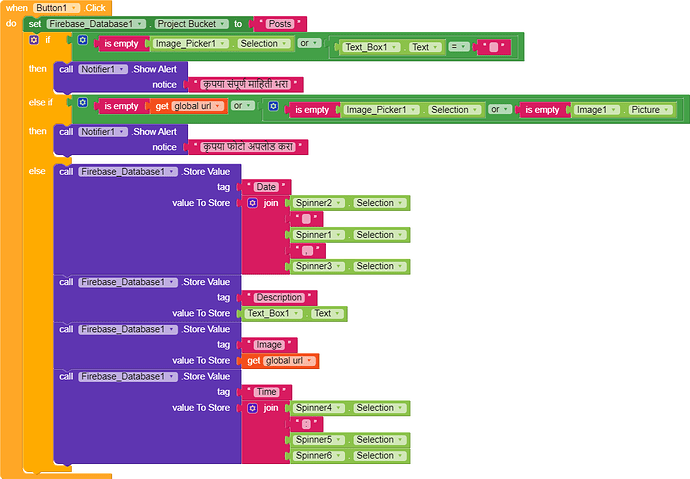
Task: Select the Posts text string block
Action: [280, 24]
